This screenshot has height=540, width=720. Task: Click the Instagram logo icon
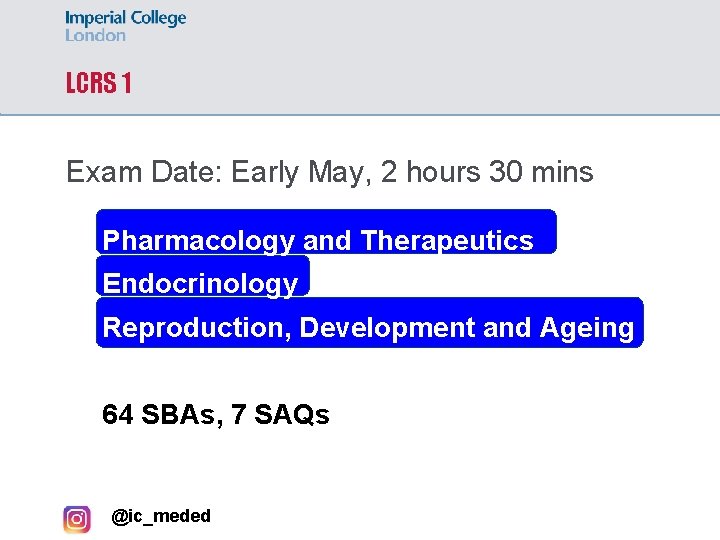(x=77, y=519)
